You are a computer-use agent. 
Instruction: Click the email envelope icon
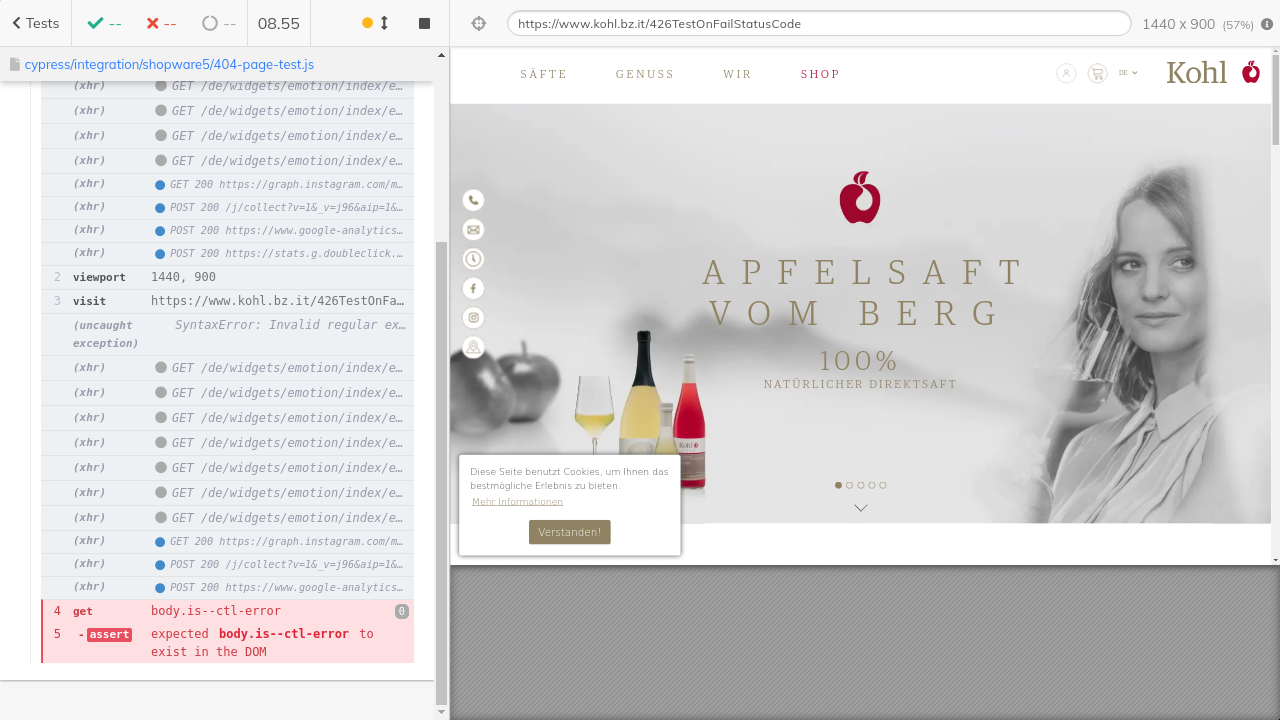click(x=473, y=230)
